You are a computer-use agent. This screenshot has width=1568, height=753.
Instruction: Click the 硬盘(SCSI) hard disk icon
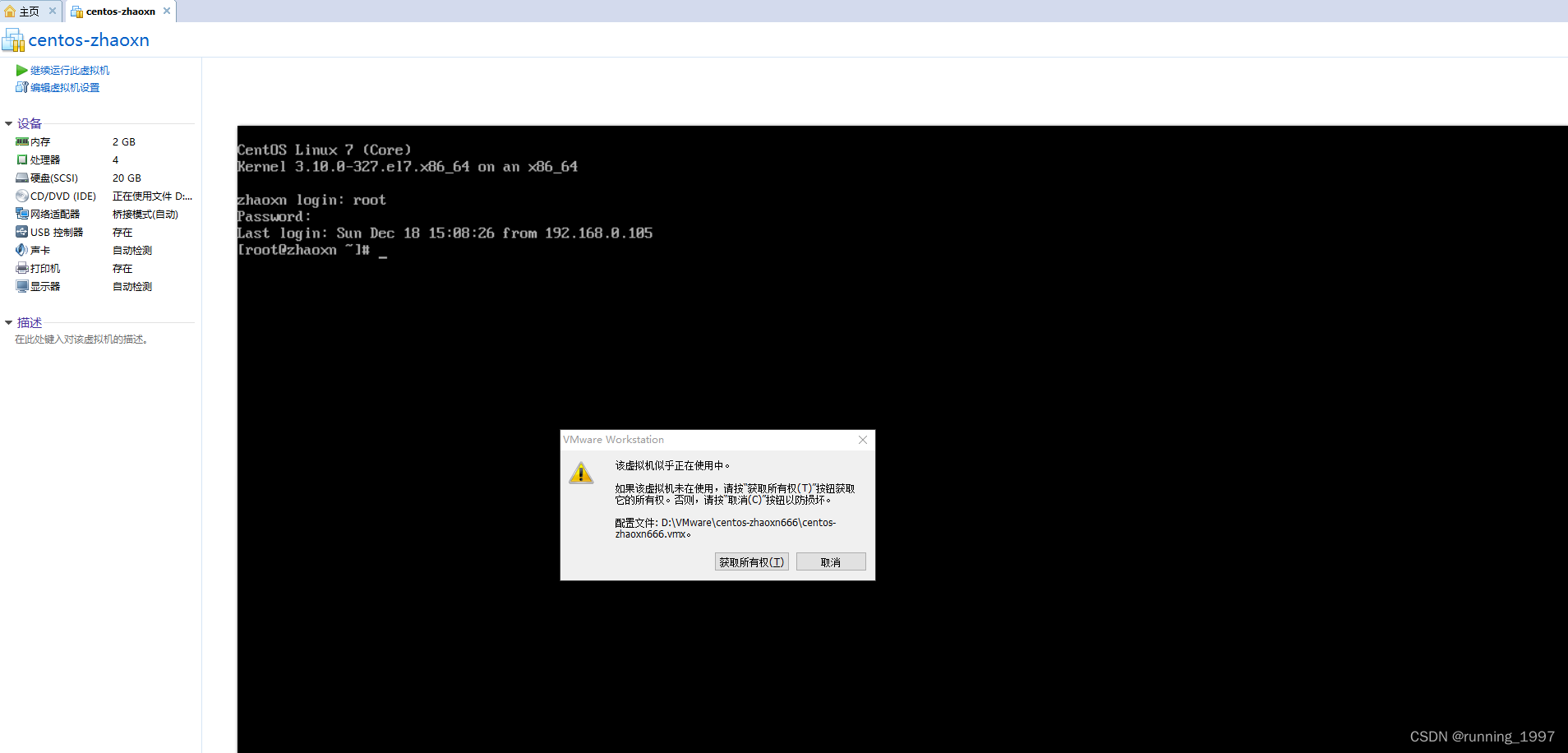tap(22, 178)
